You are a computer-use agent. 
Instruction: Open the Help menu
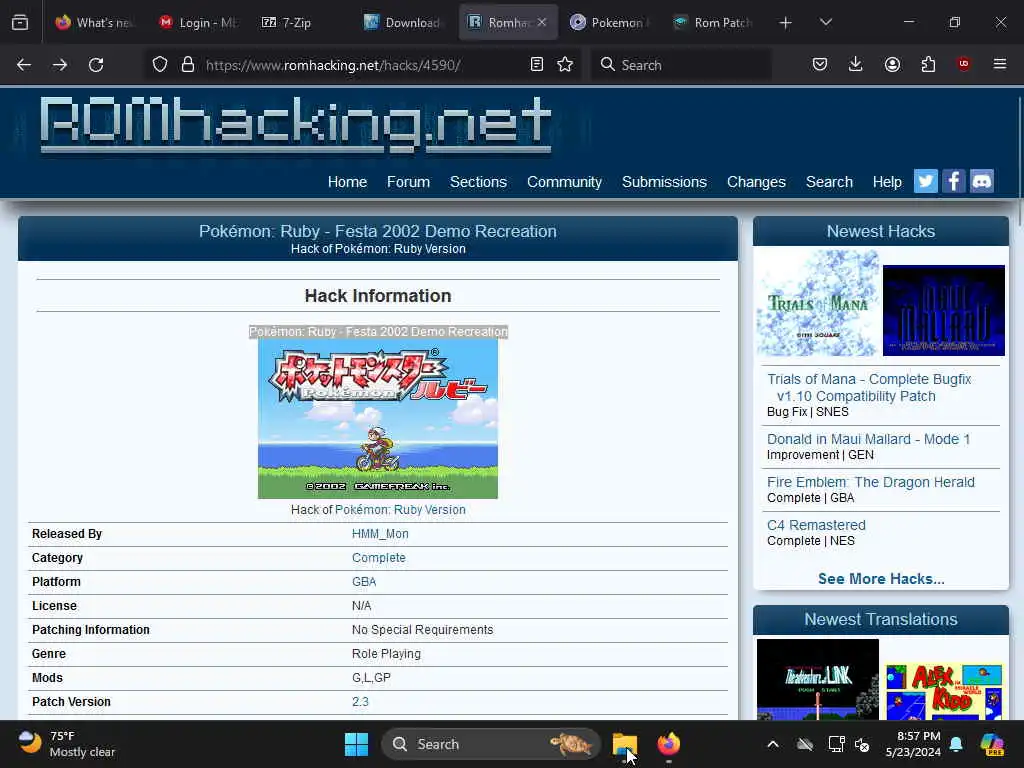tap(887, 182)
